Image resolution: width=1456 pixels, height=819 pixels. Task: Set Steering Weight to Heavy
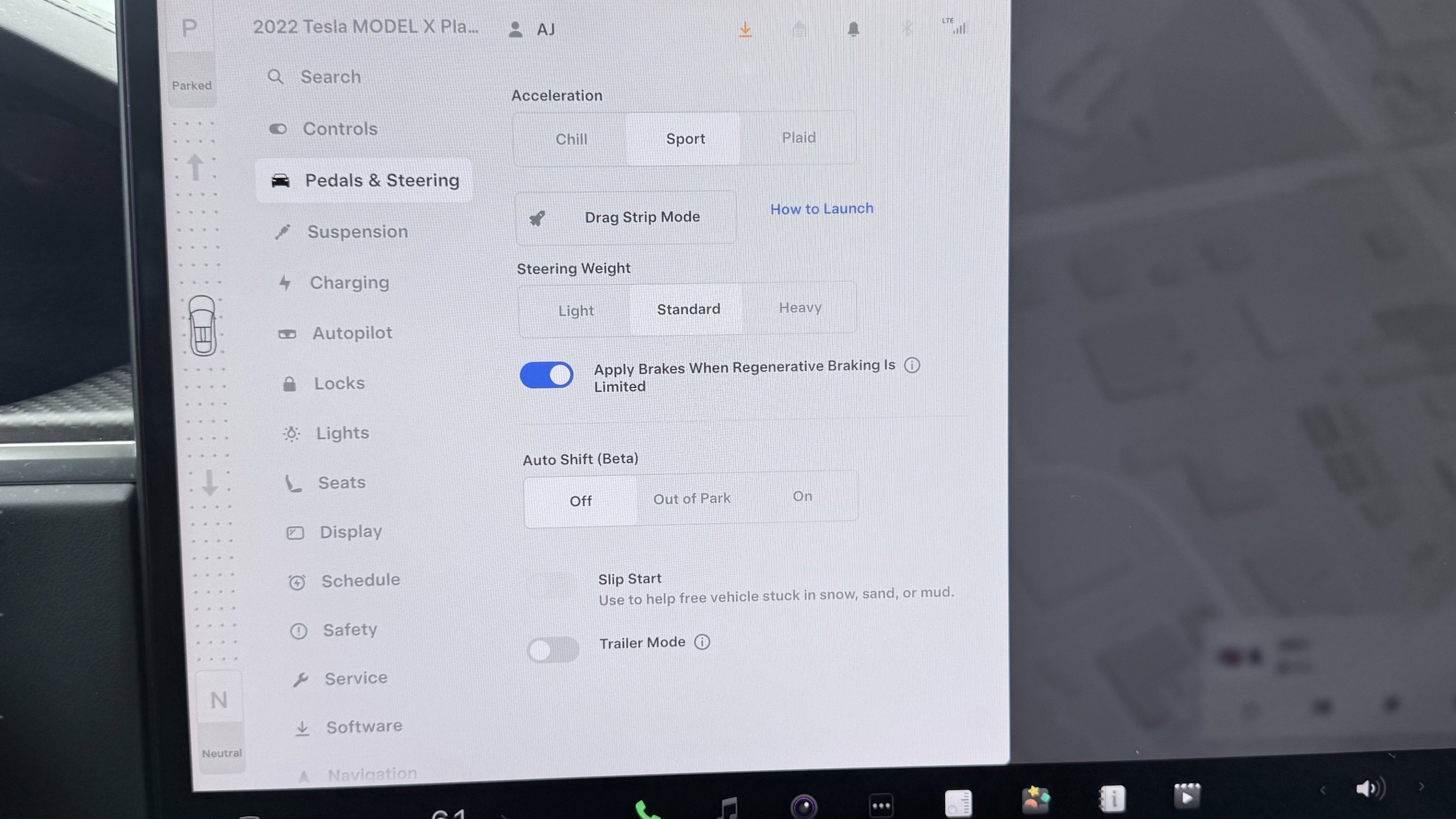pyautogui.click(x=800, y=307)
